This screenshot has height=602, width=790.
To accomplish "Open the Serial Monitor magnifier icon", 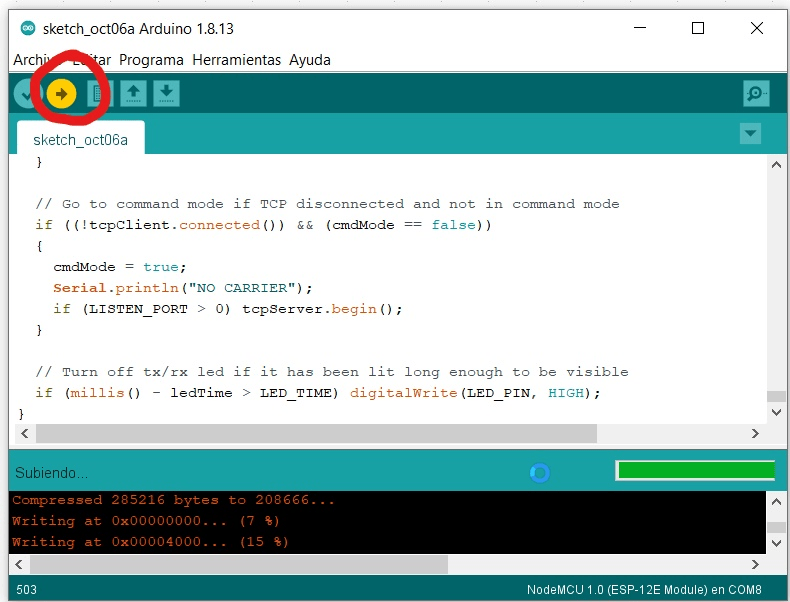I will pyautogui.click(x=757, y=94).
